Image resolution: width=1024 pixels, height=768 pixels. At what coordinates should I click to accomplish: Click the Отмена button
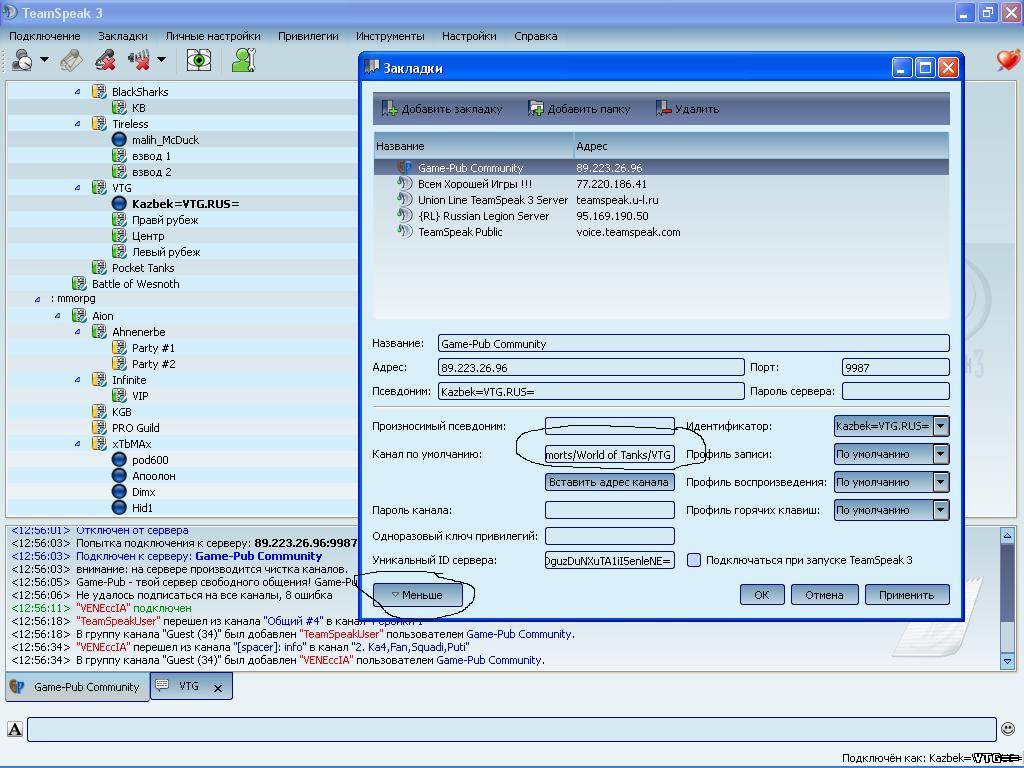[x=824, y=595]
